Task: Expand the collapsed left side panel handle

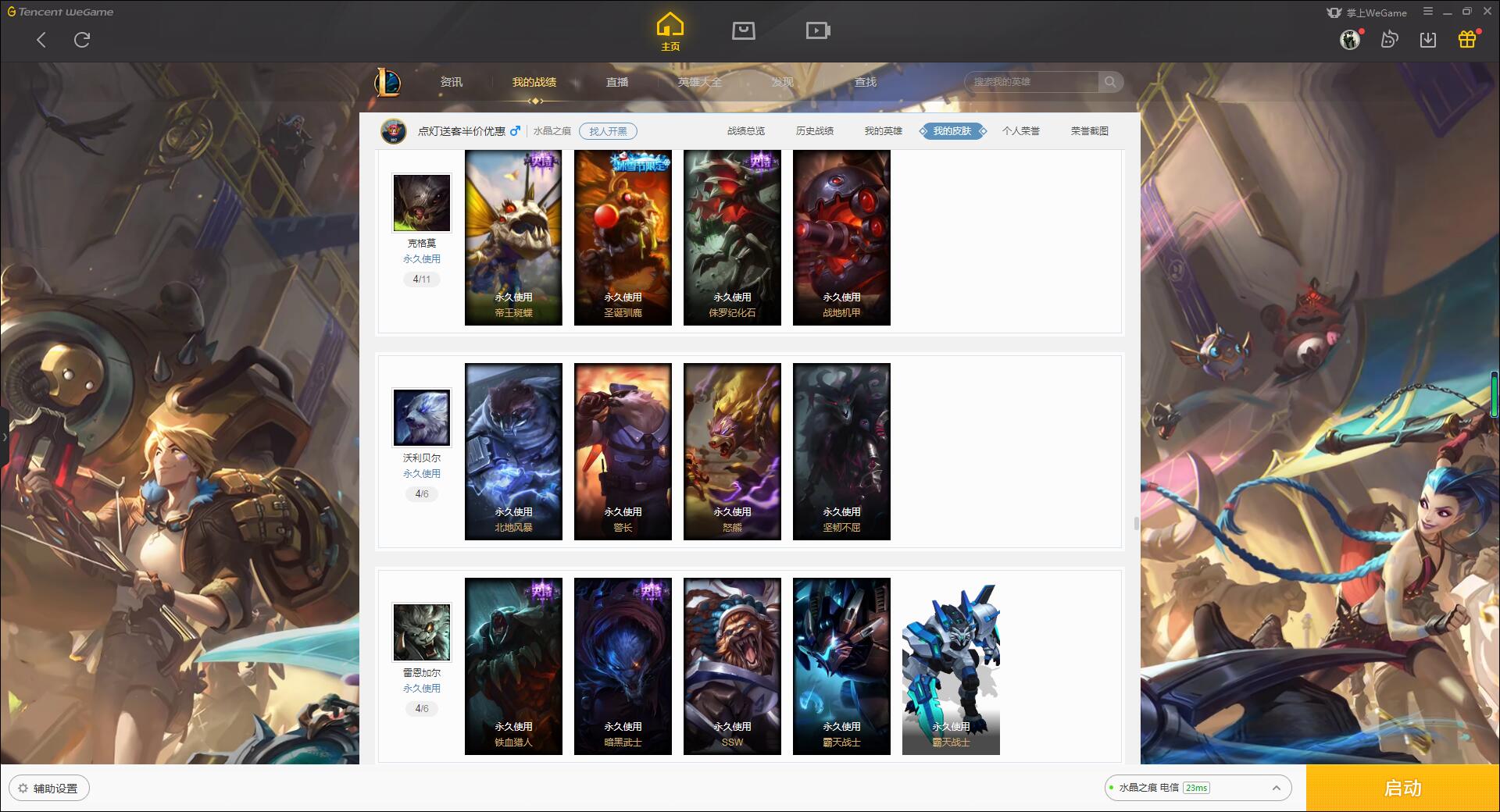Action: (x=4, y=437)
